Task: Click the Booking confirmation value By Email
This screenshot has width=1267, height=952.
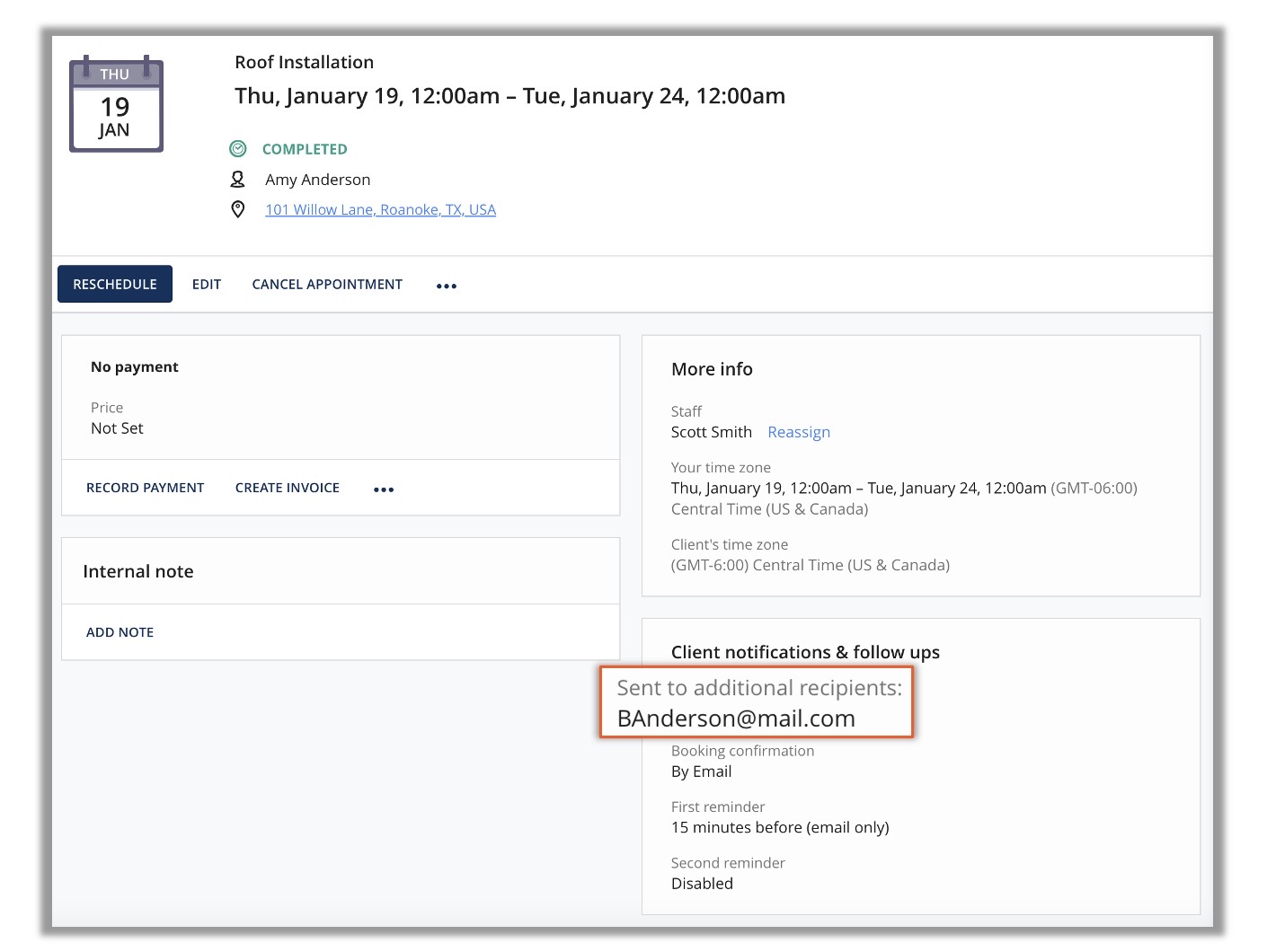Action: tap(702, 771)
